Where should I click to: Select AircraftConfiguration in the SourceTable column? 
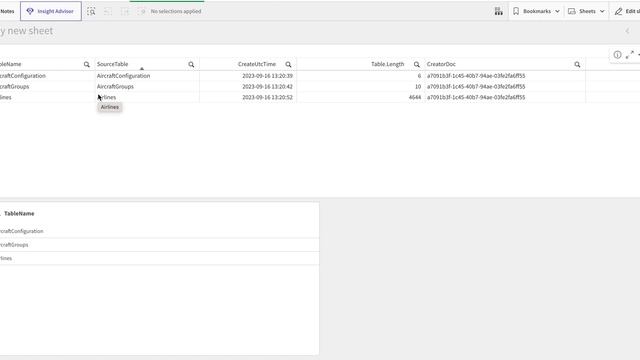coord(123,76)
